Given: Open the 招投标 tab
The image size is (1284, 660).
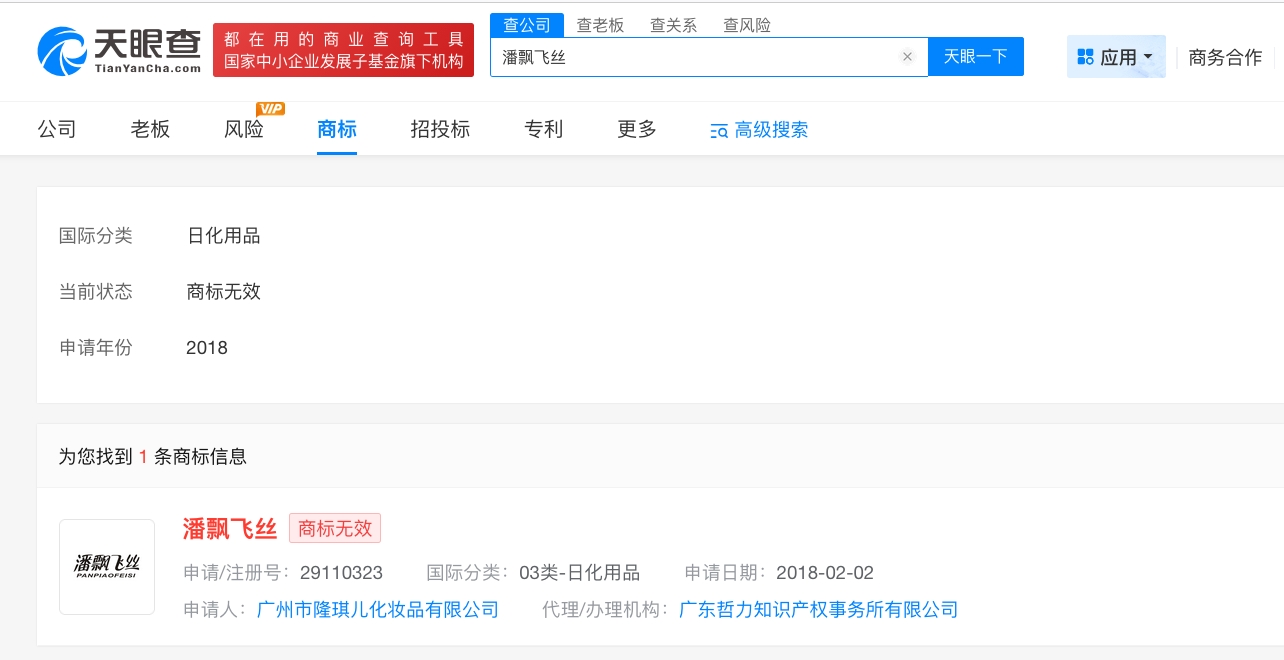Looking at the screenshot, I should [440, 129].
